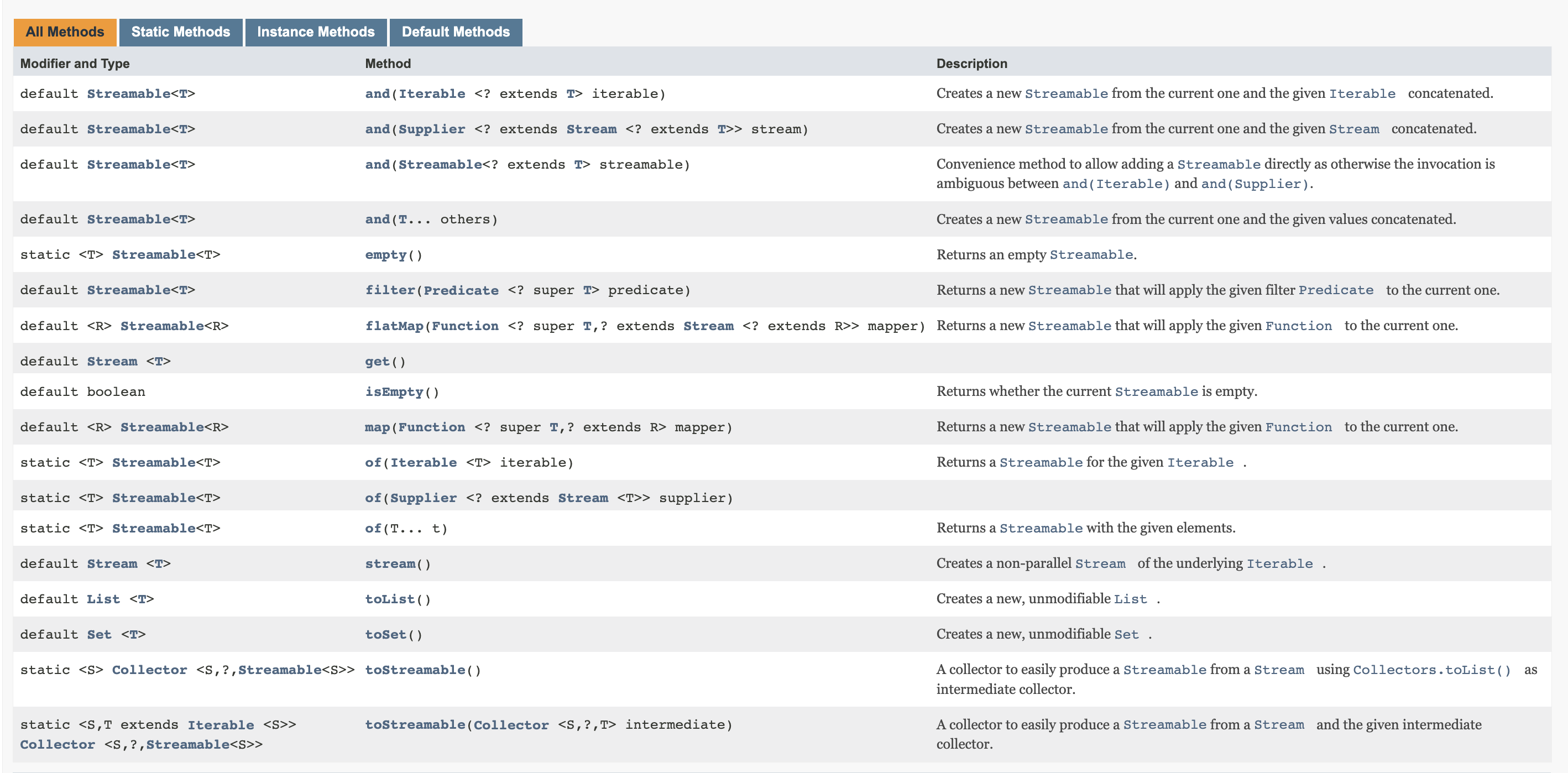Open the toSet() method link
Image resolution: width=1568 pixels, height=773 pixels.
pyautogui.click(x=385, y=634)
